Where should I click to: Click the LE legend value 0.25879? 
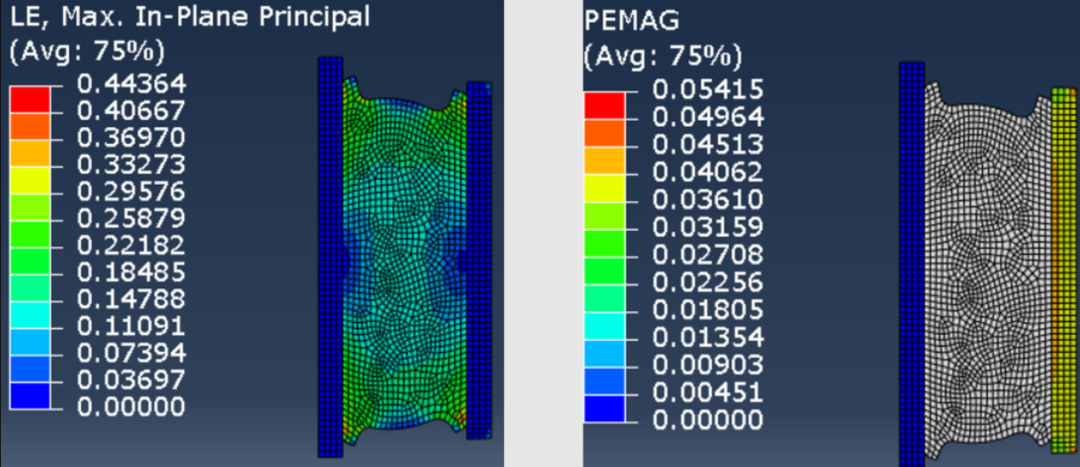(131, 218)
